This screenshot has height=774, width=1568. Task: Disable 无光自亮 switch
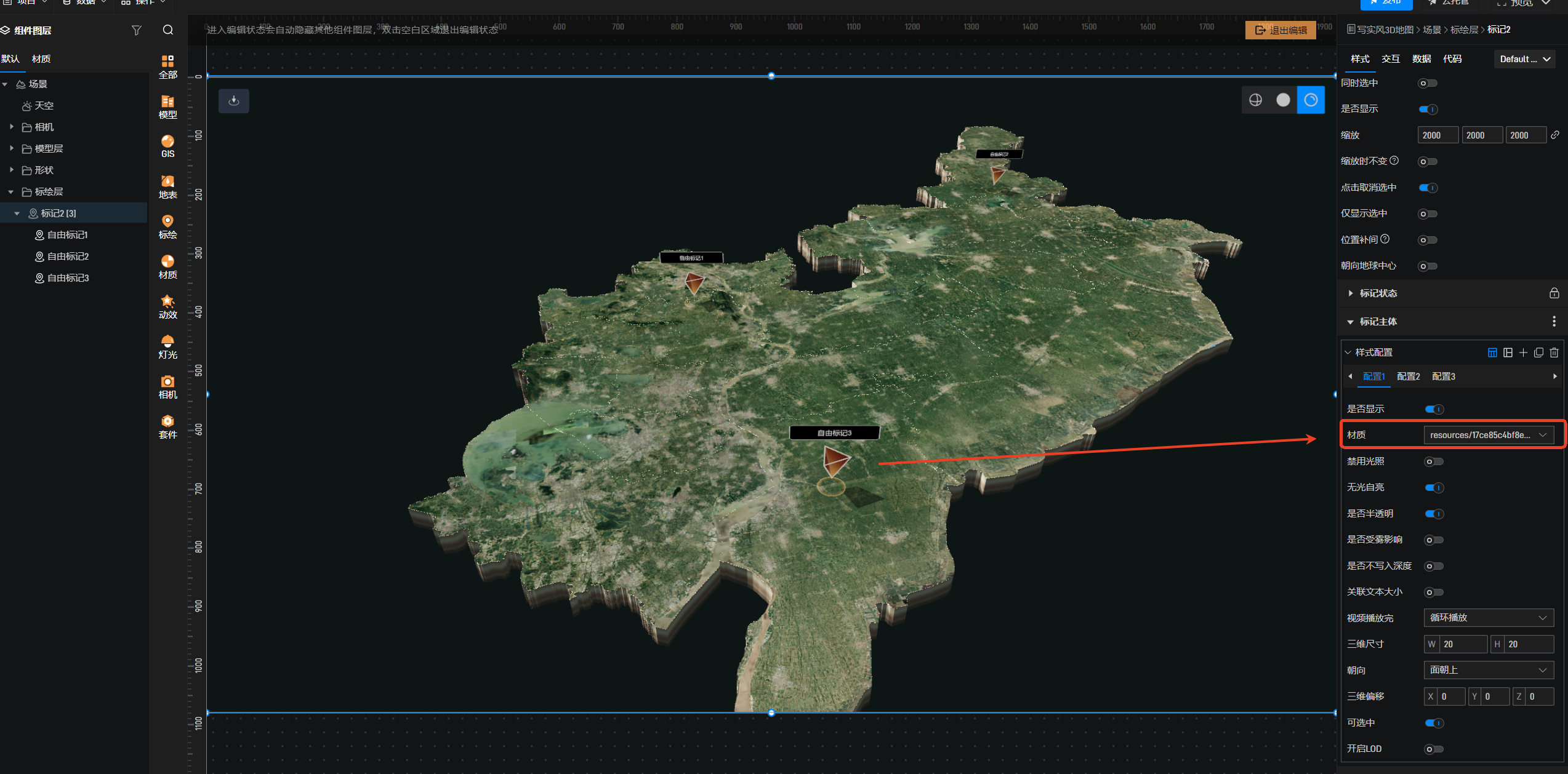tap(1434, 487)
